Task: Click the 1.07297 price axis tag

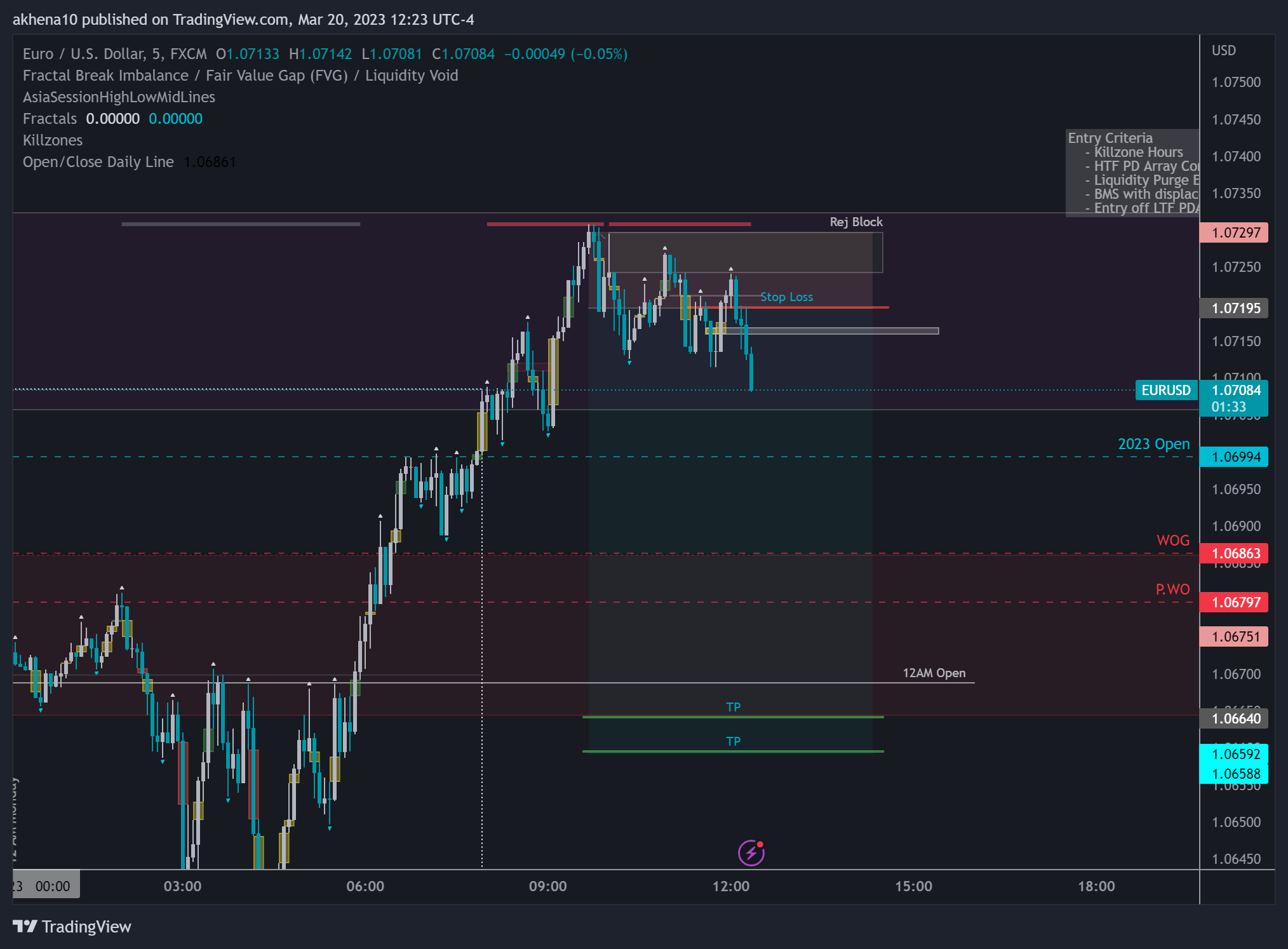Action: (x=1234, y=232)
